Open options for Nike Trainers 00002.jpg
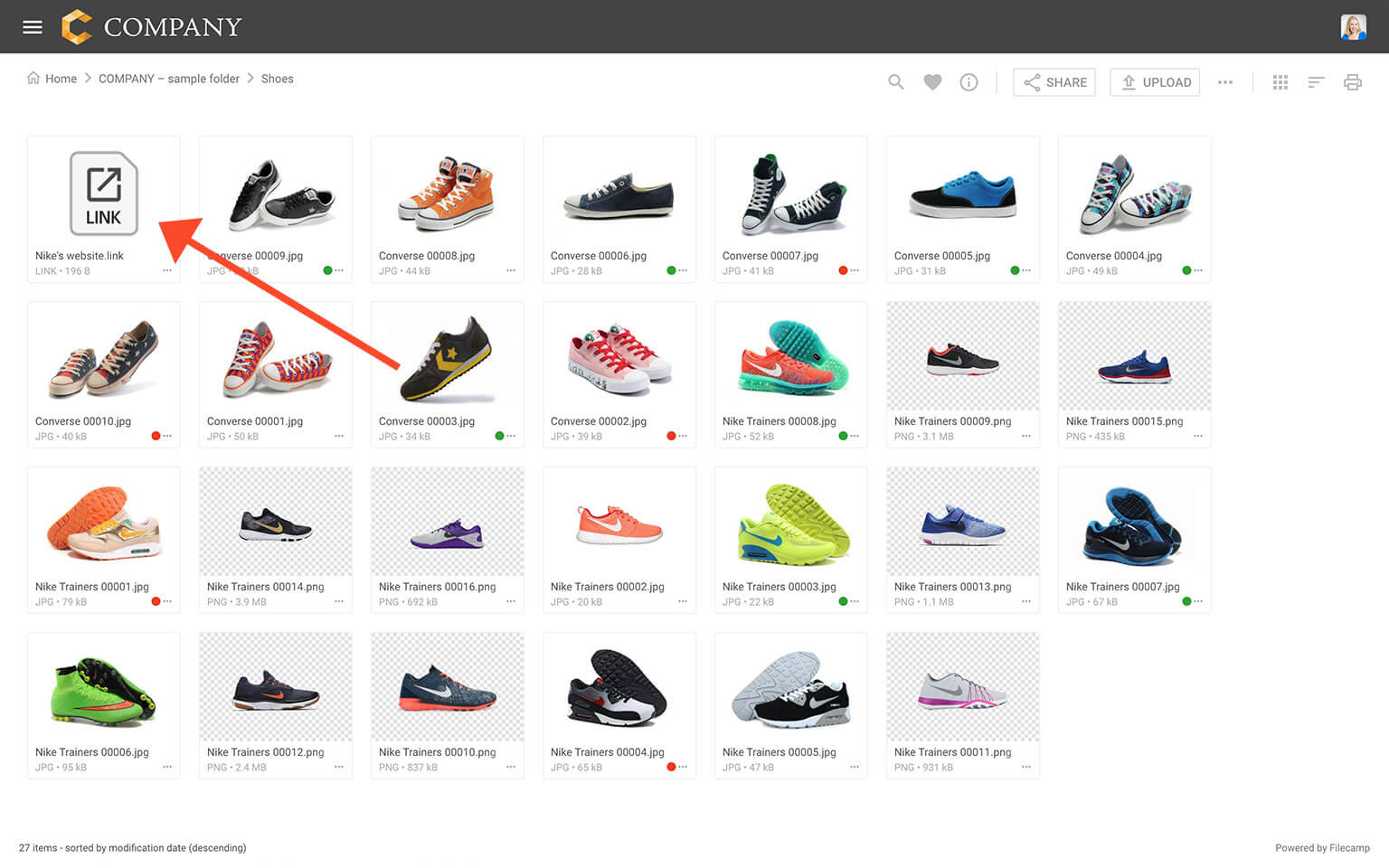Screen dimensions: 1389x868 (683, 601)
